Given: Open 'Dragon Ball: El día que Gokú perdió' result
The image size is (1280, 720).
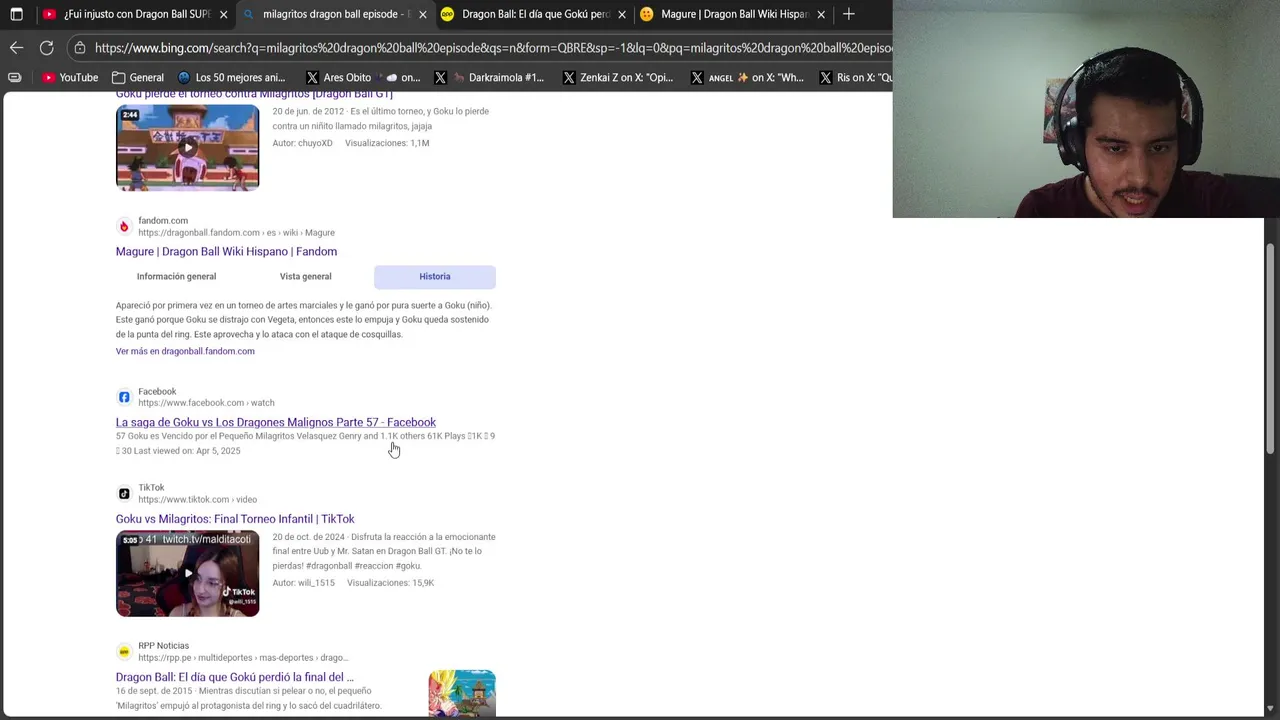Looking at the screenshot, I should tap(235, 677).
